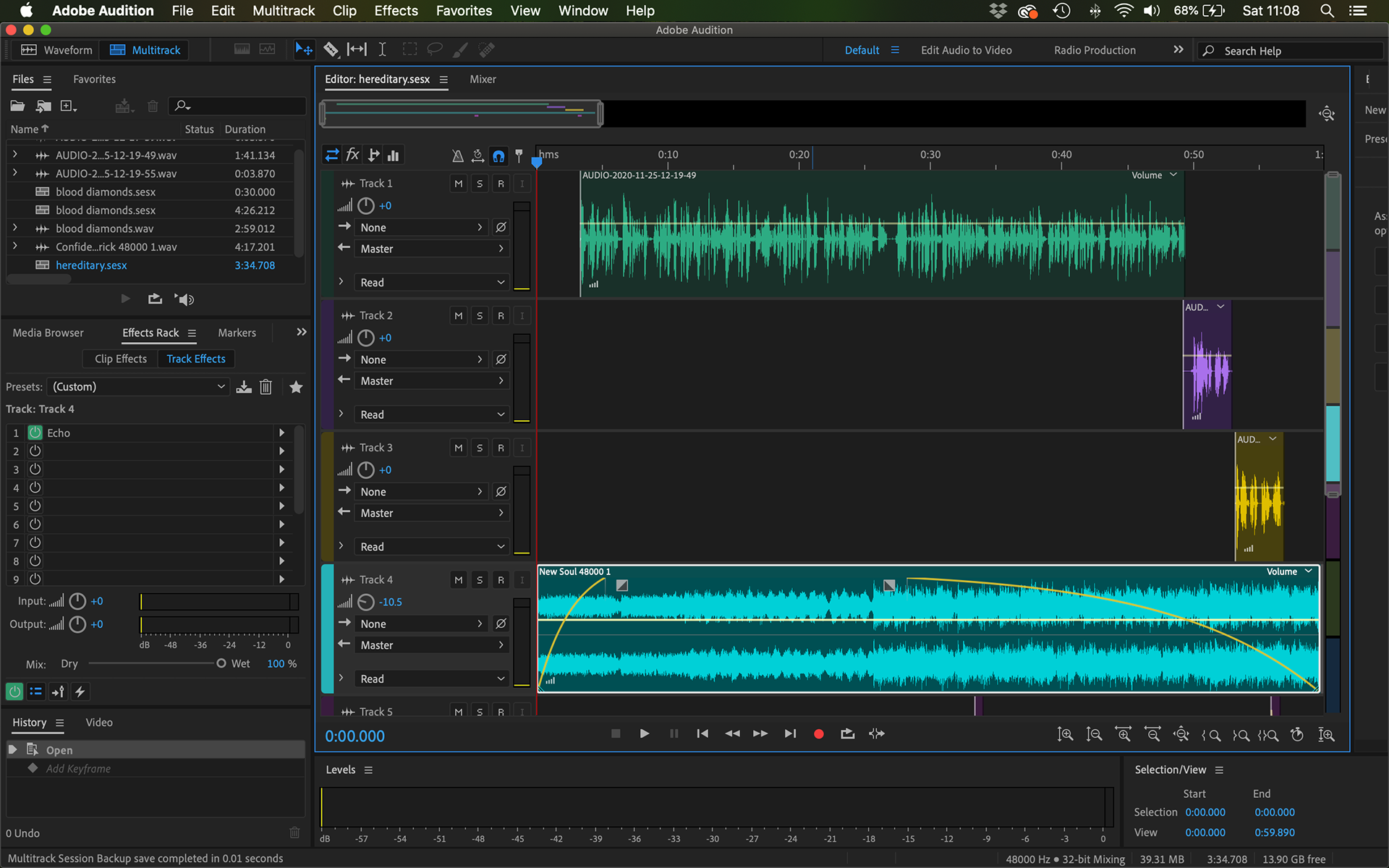
Task: Choose the Radio Production workspace
Action: pos(1095,50)
